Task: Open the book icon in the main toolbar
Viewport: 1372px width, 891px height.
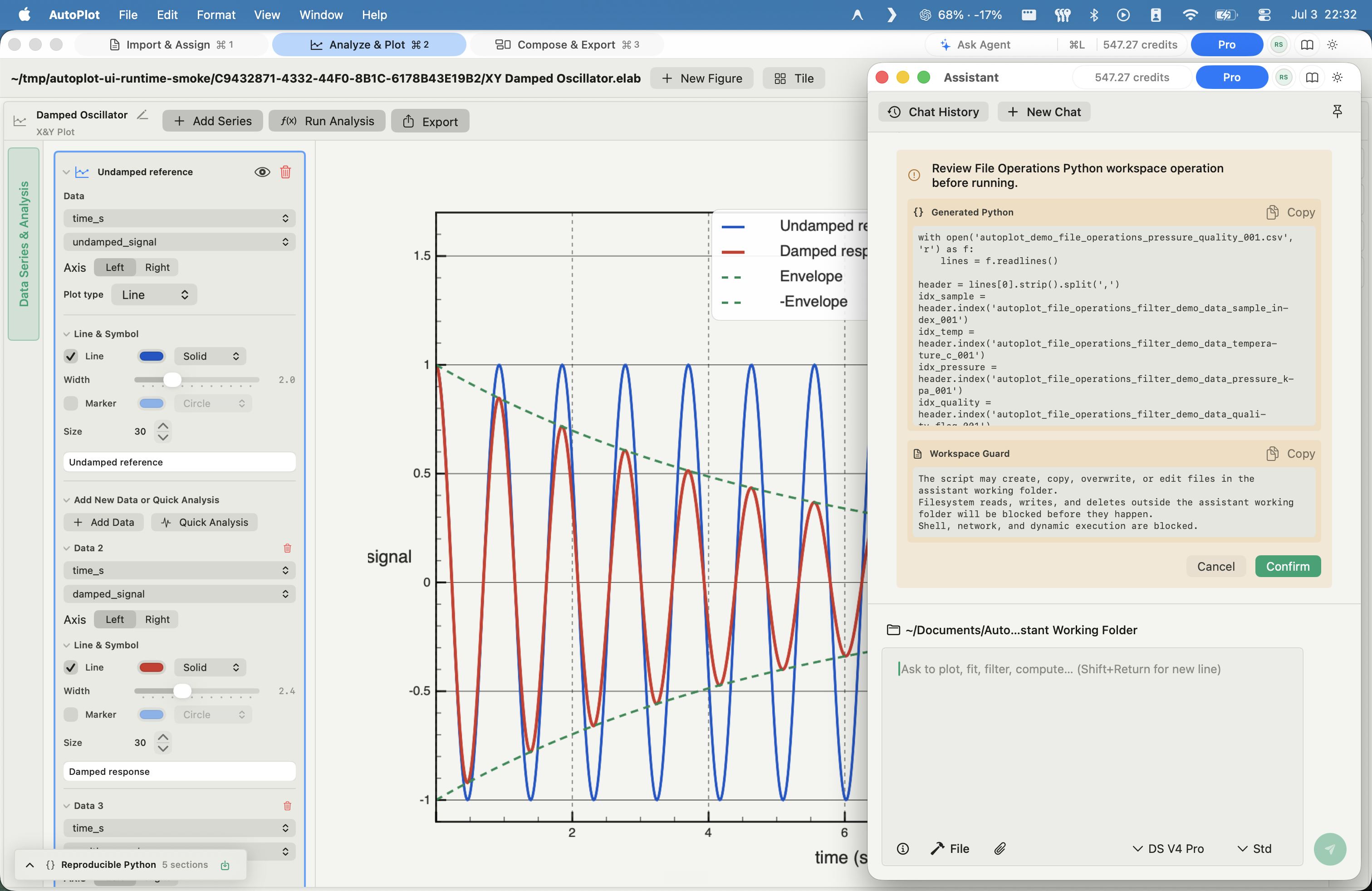Action: pos(1307,44)
